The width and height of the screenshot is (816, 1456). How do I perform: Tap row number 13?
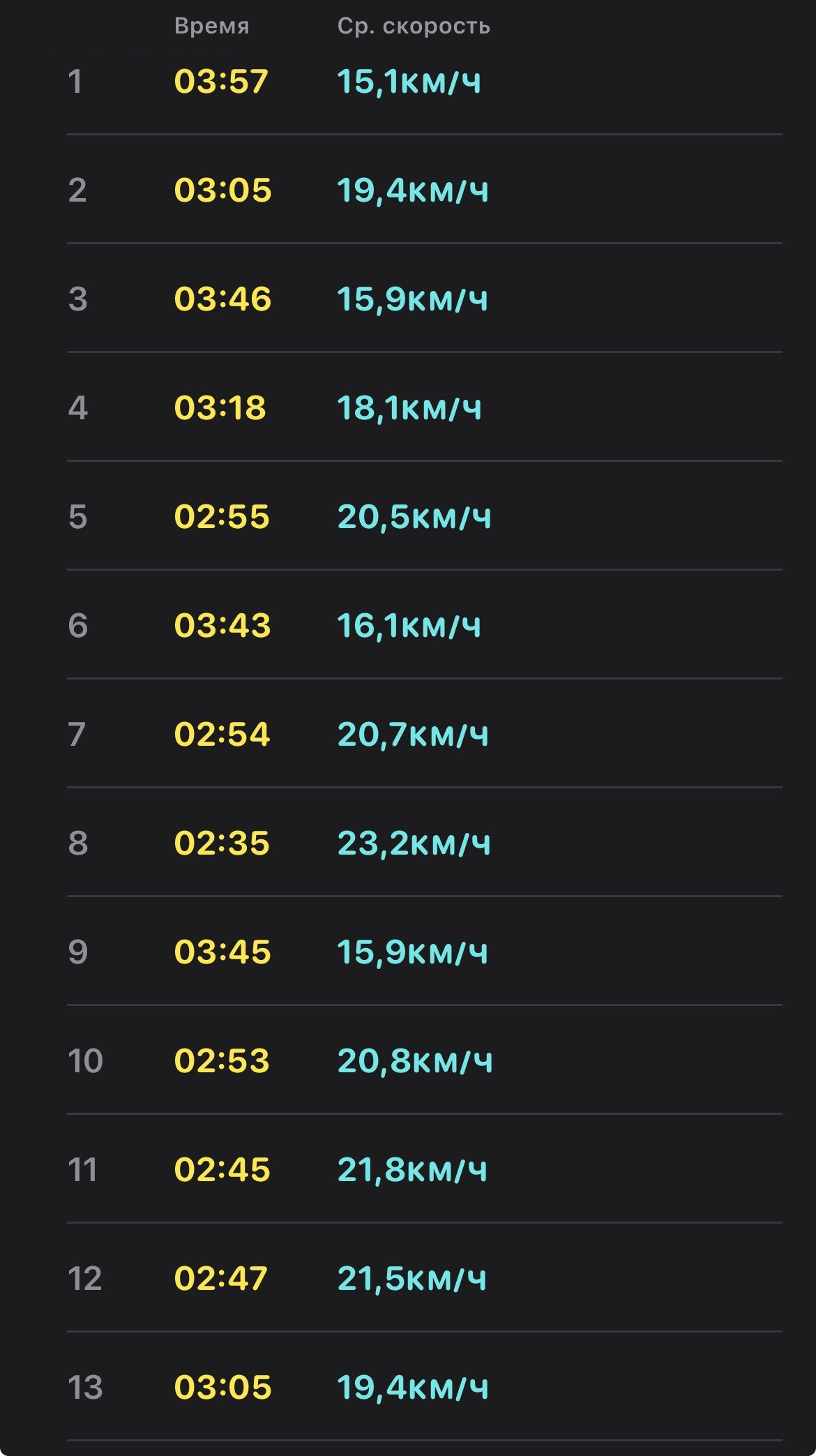pos(85,1388)
